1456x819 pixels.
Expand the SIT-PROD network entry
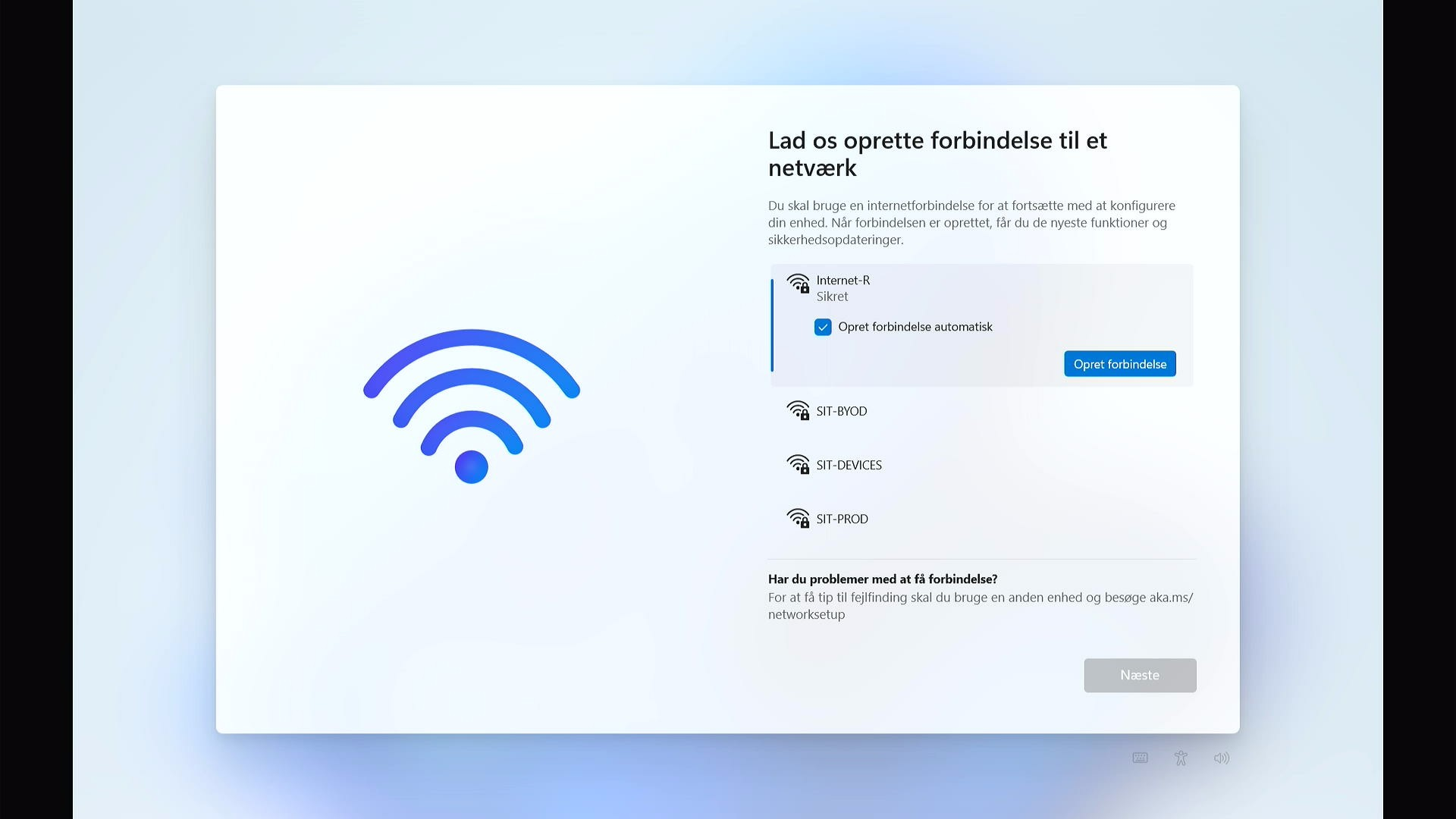click(982, 519)
